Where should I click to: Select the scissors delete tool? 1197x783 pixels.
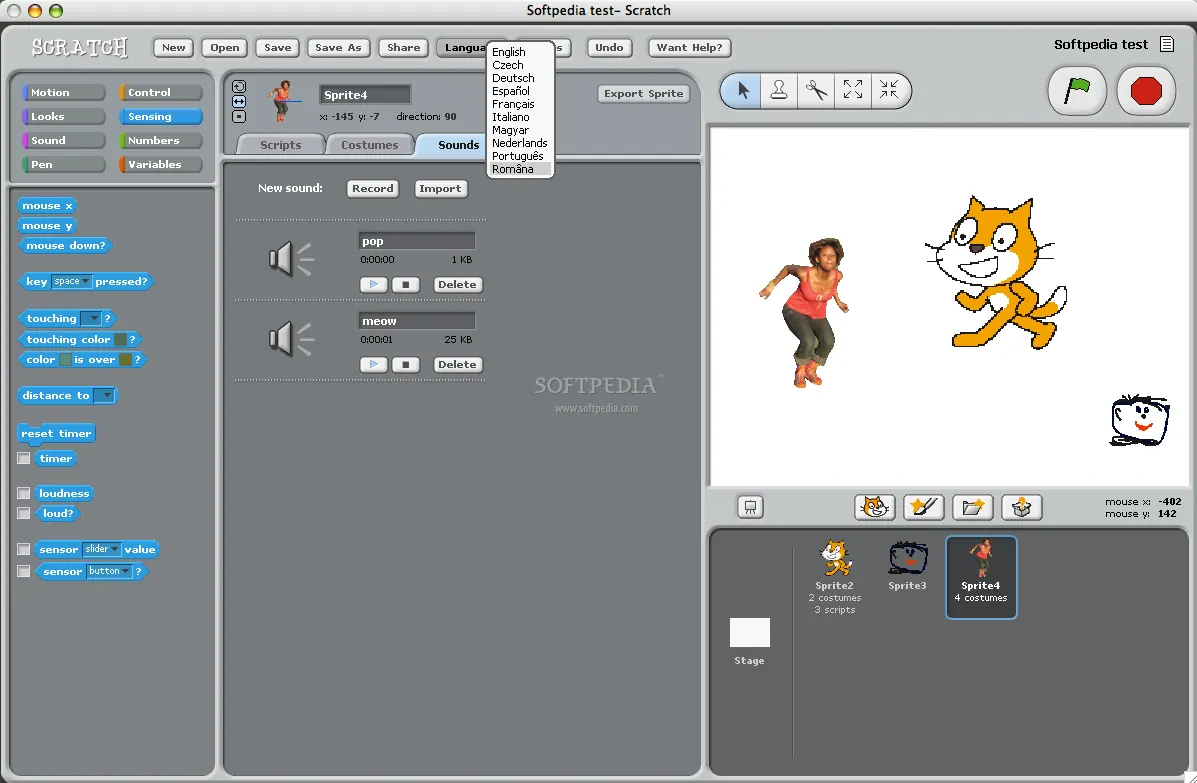tap(816, 91)
